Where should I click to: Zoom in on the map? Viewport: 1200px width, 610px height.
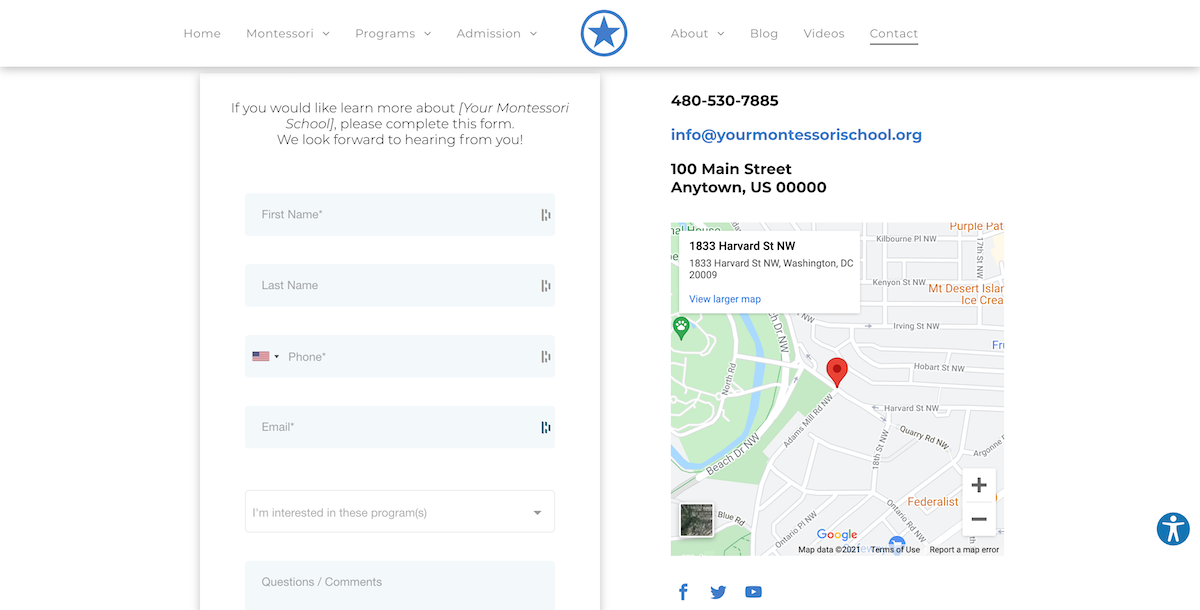[979, 485]
